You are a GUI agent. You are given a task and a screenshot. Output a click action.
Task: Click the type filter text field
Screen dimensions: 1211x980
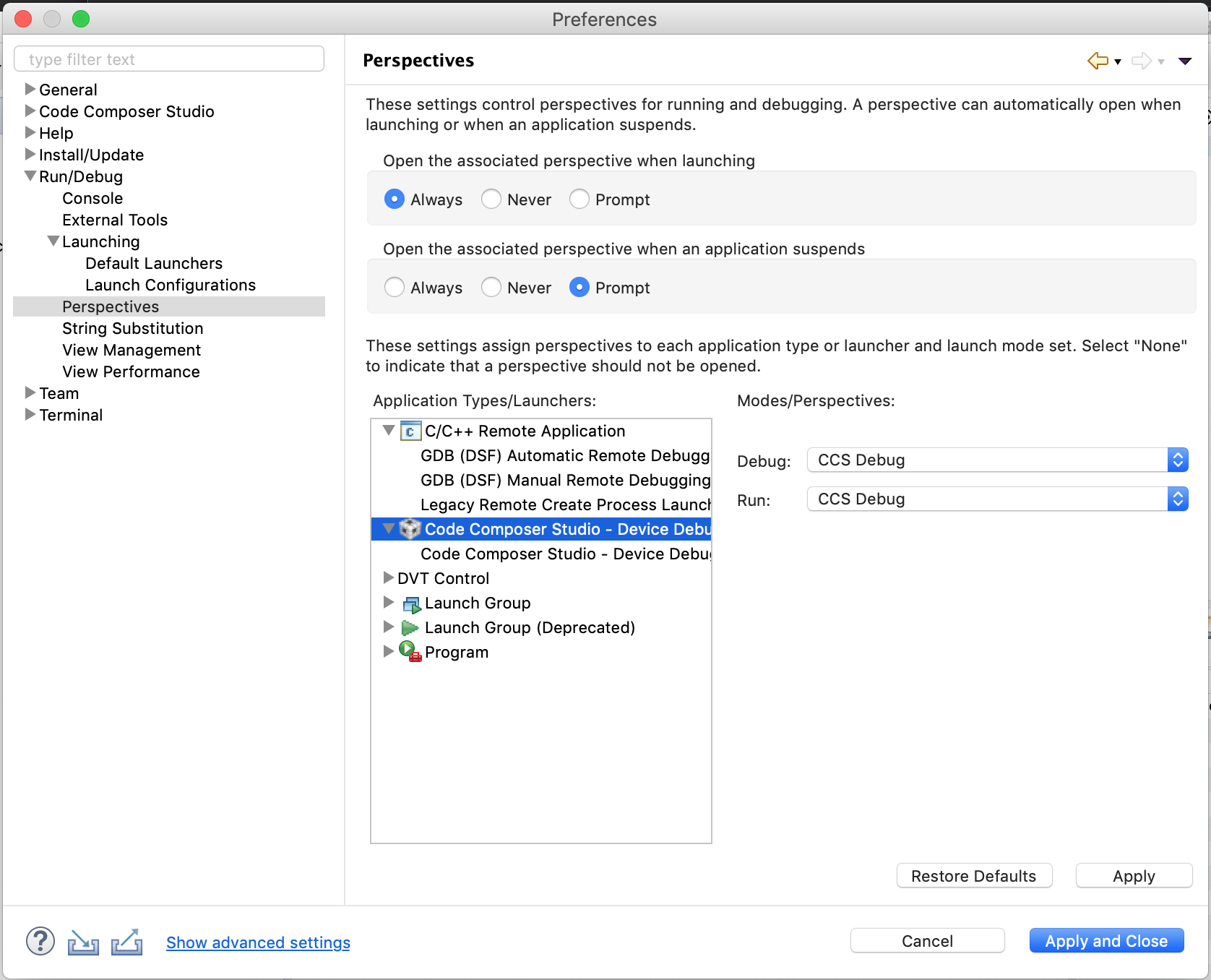tap(169, 59)
